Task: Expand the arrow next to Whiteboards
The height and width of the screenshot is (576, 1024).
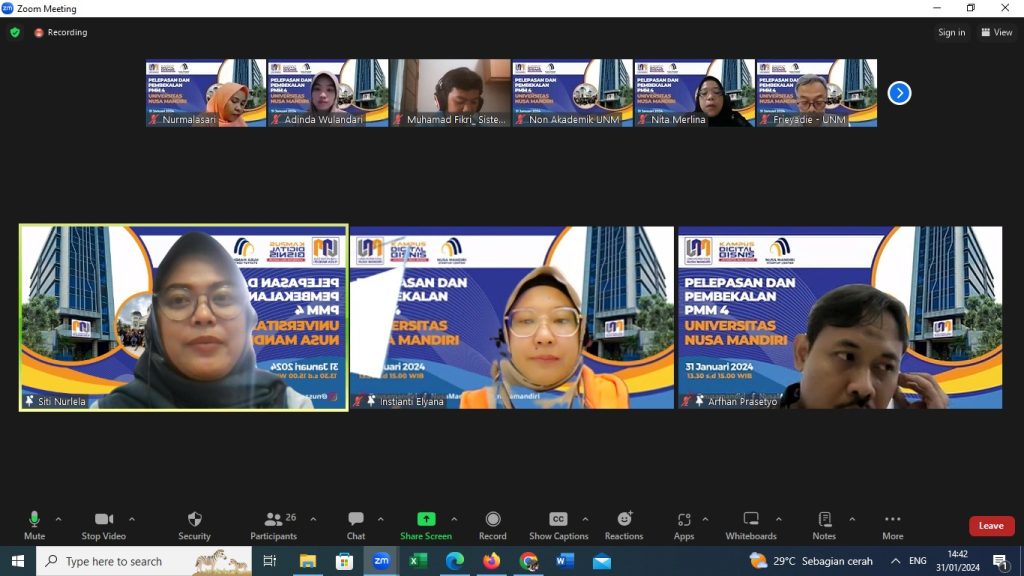Action: click(x=778, y=519)
